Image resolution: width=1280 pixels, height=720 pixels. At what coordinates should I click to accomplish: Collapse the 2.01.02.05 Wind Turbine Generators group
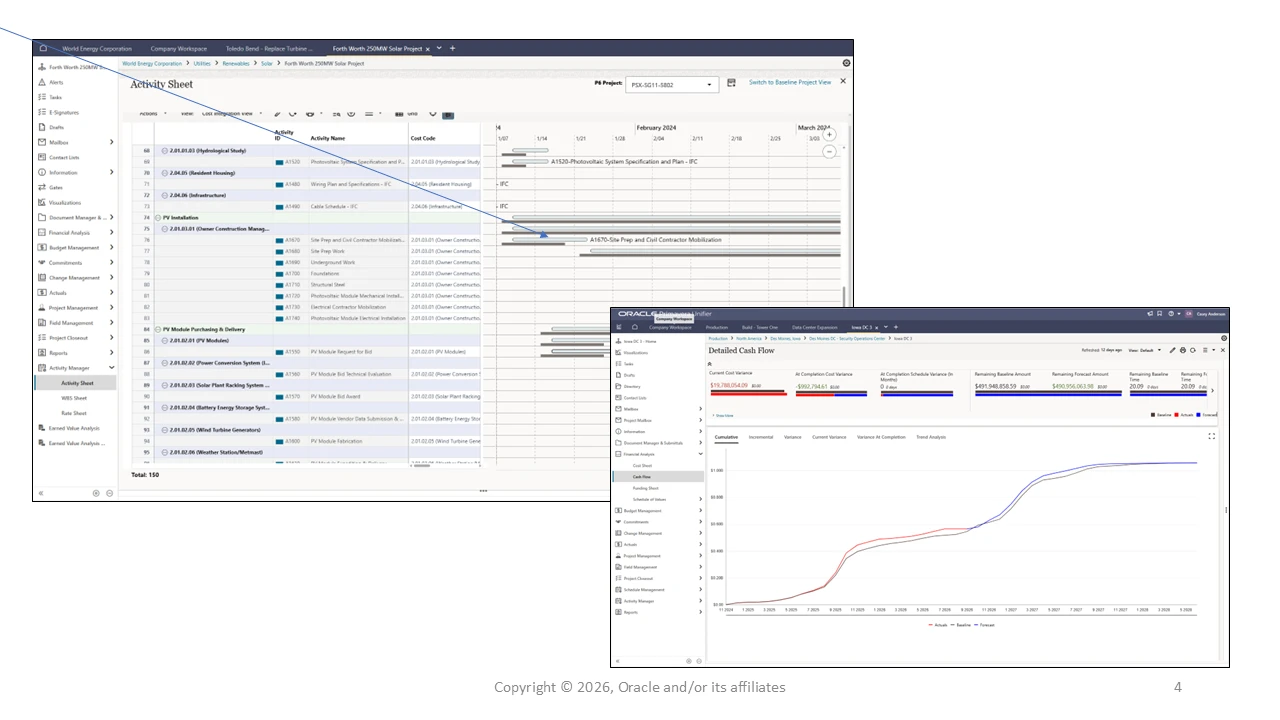tap(164, 430)
